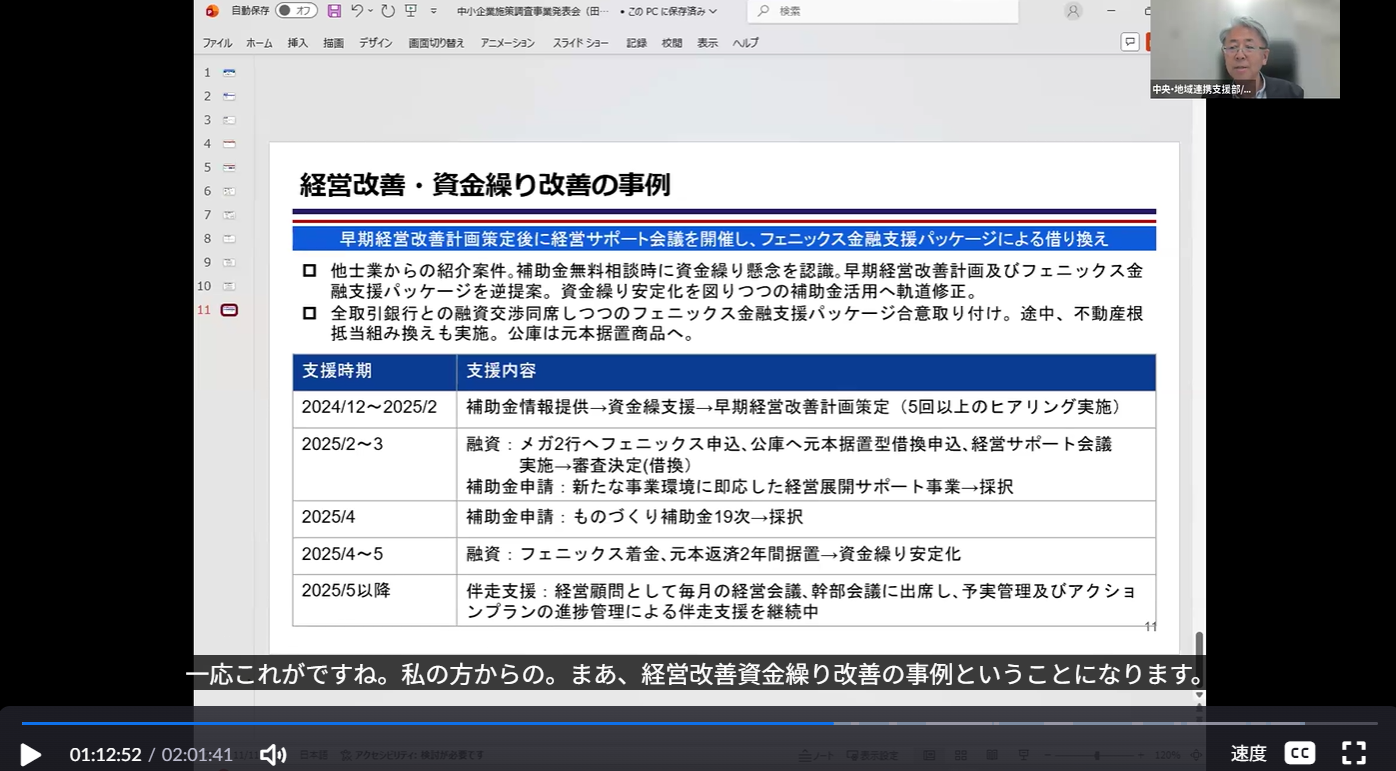1396x771 pixels.
Task: Open the スライド ショー ribbon tab
Action: (x=580, y=43)
